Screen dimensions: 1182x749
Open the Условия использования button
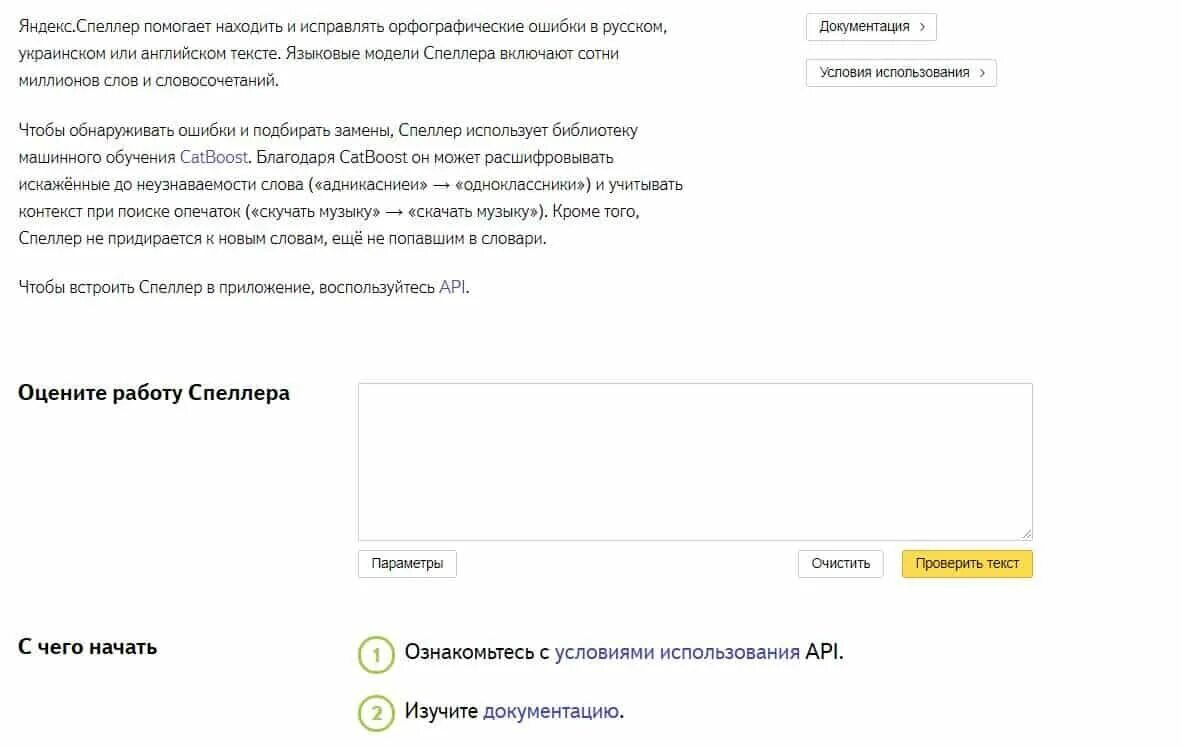[902, 73]
